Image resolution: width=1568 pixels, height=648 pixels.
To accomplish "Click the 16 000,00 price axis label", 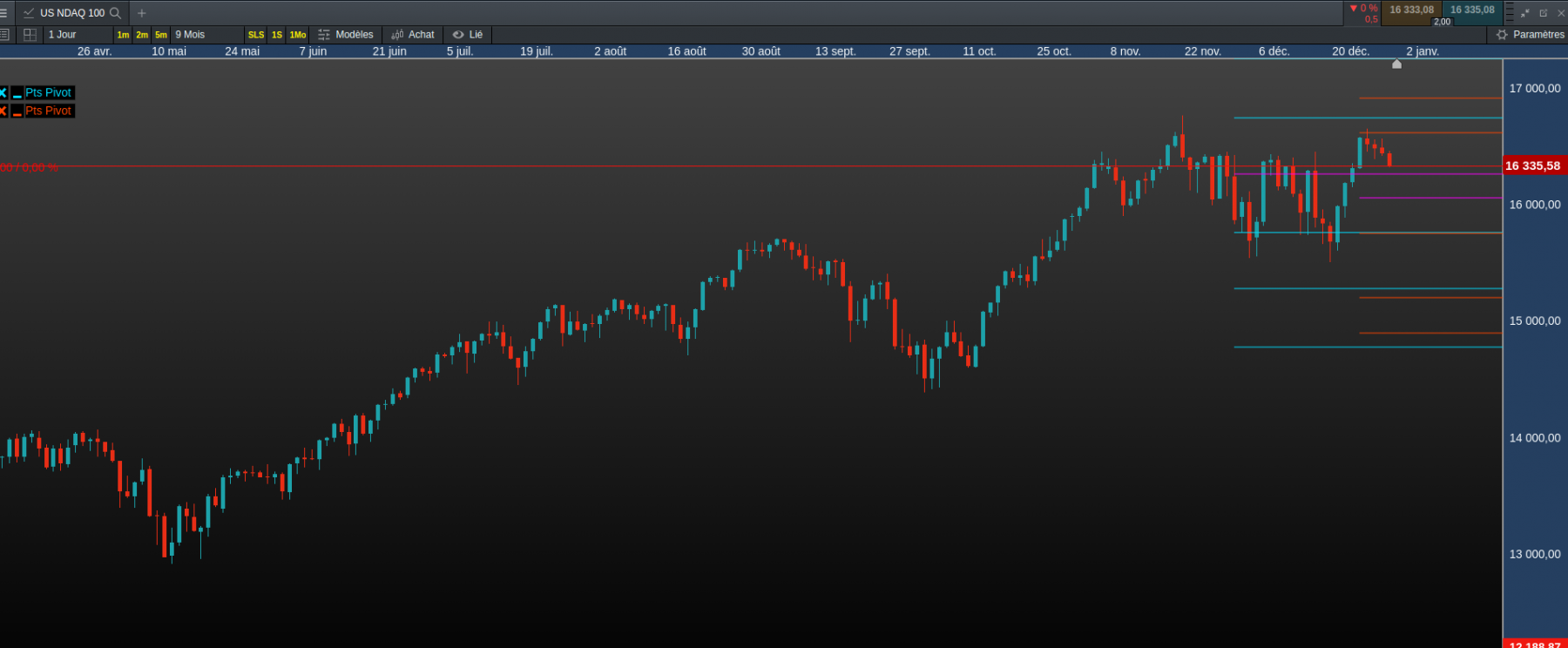I will point(1535,205).
